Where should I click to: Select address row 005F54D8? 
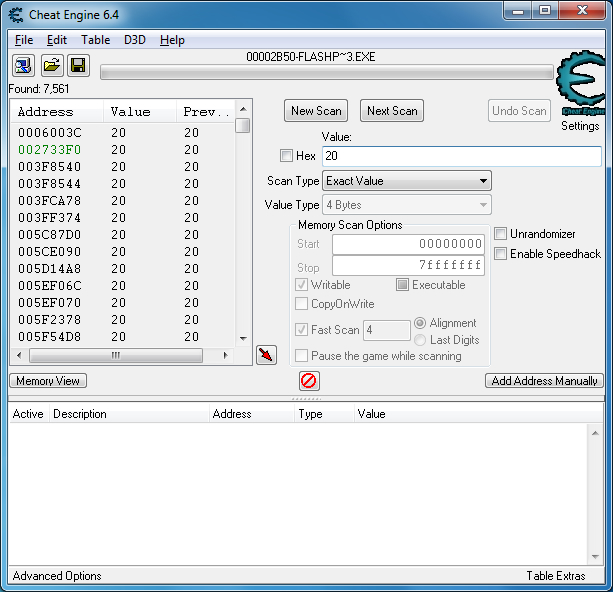(123, 337)
